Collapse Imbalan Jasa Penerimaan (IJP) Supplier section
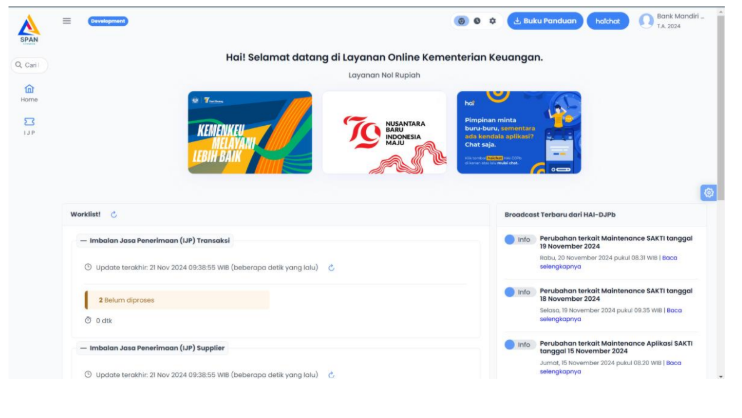 [x=84, y=348]
